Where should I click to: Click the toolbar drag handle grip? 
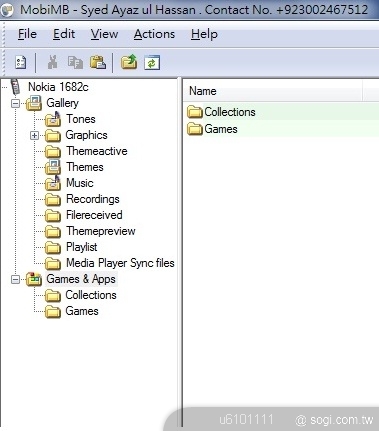4,63
